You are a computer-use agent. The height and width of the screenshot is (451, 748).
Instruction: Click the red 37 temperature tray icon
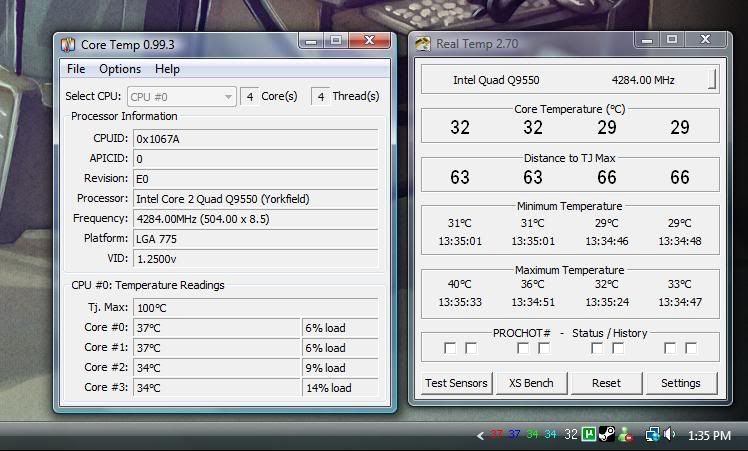[x=497, y=435]
